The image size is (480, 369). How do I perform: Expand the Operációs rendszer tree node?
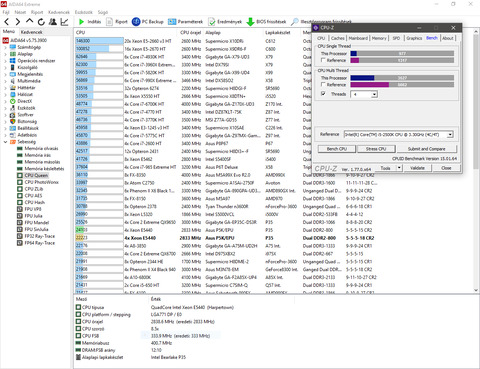point(5,61)
